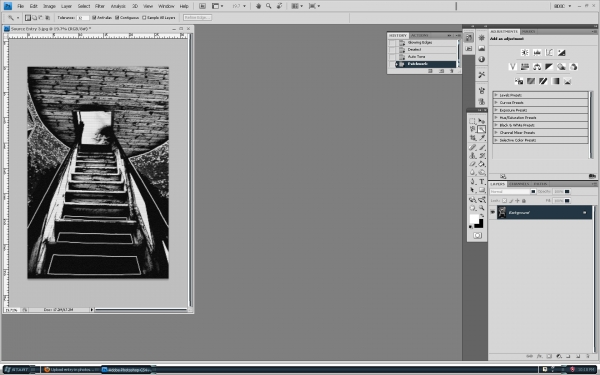Select the Healing Brush tool
Screen dimensions: 600x375
pyautogui.click(x=473, y=147)
